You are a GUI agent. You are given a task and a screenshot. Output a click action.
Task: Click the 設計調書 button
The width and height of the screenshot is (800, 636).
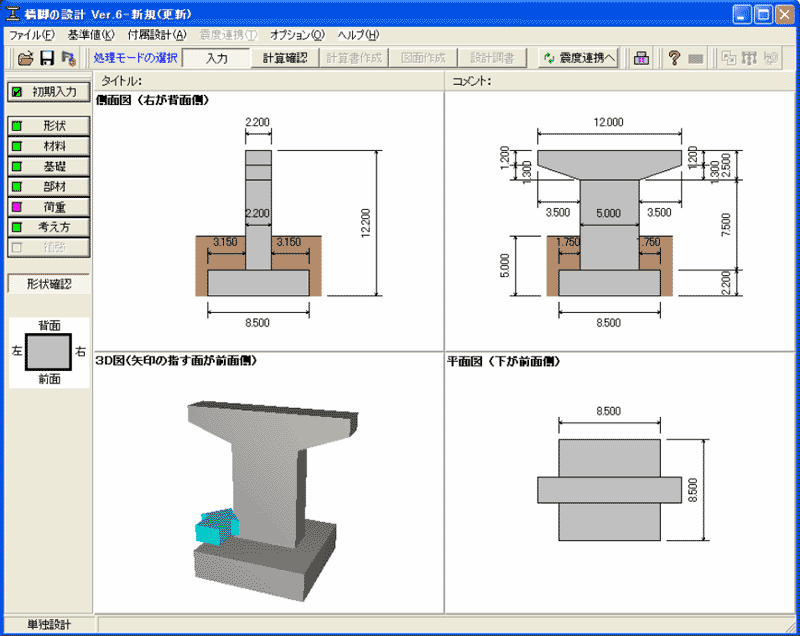pos(492,58)
